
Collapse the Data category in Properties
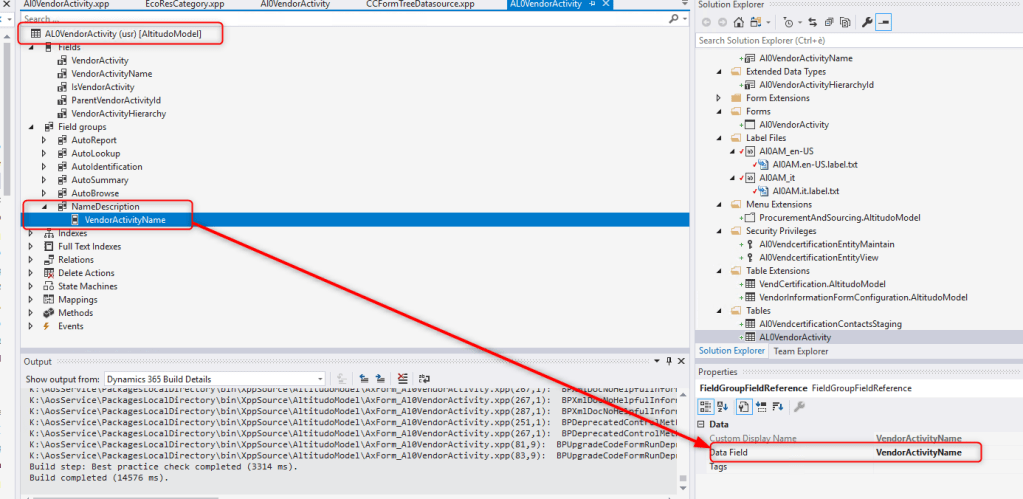(x=700, y=424)
